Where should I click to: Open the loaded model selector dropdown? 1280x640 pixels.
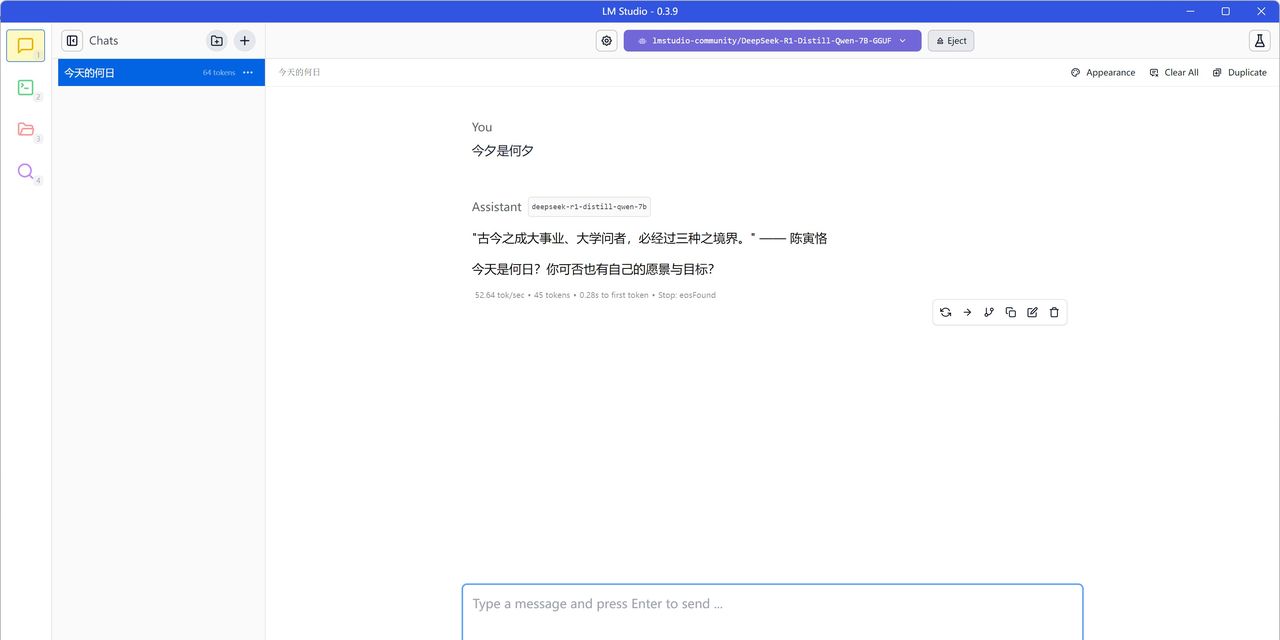pyautogui.click(x=772, y=40)
